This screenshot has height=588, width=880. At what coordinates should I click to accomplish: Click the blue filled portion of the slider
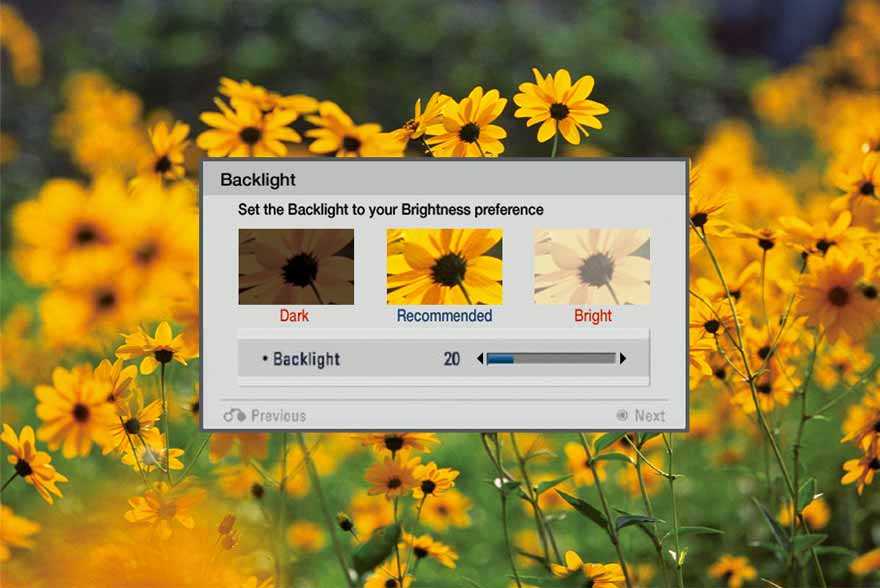pyautogui.click(x=500, y=358)
